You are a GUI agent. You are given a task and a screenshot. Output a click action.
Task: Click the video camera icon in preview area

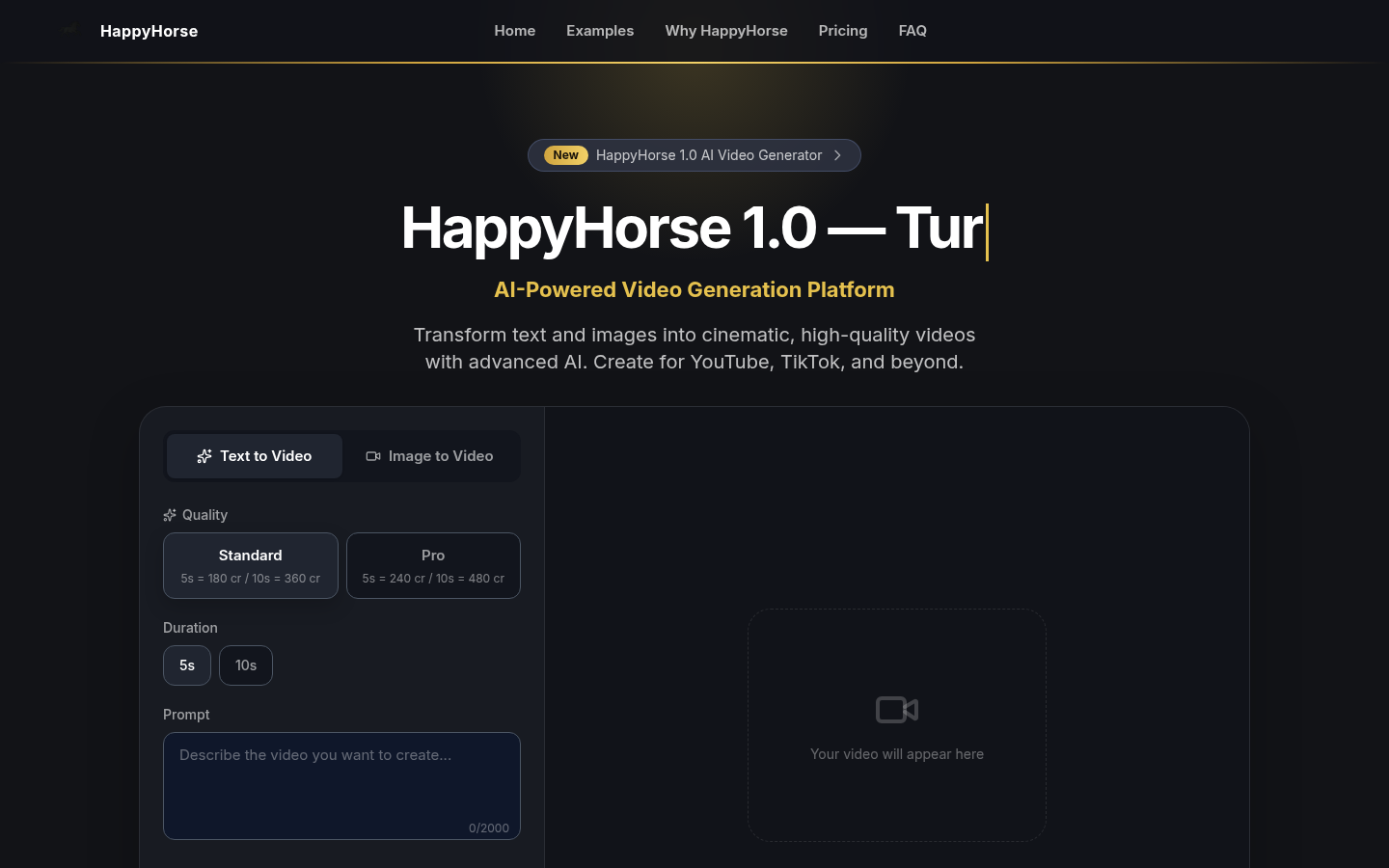[896, 710]
